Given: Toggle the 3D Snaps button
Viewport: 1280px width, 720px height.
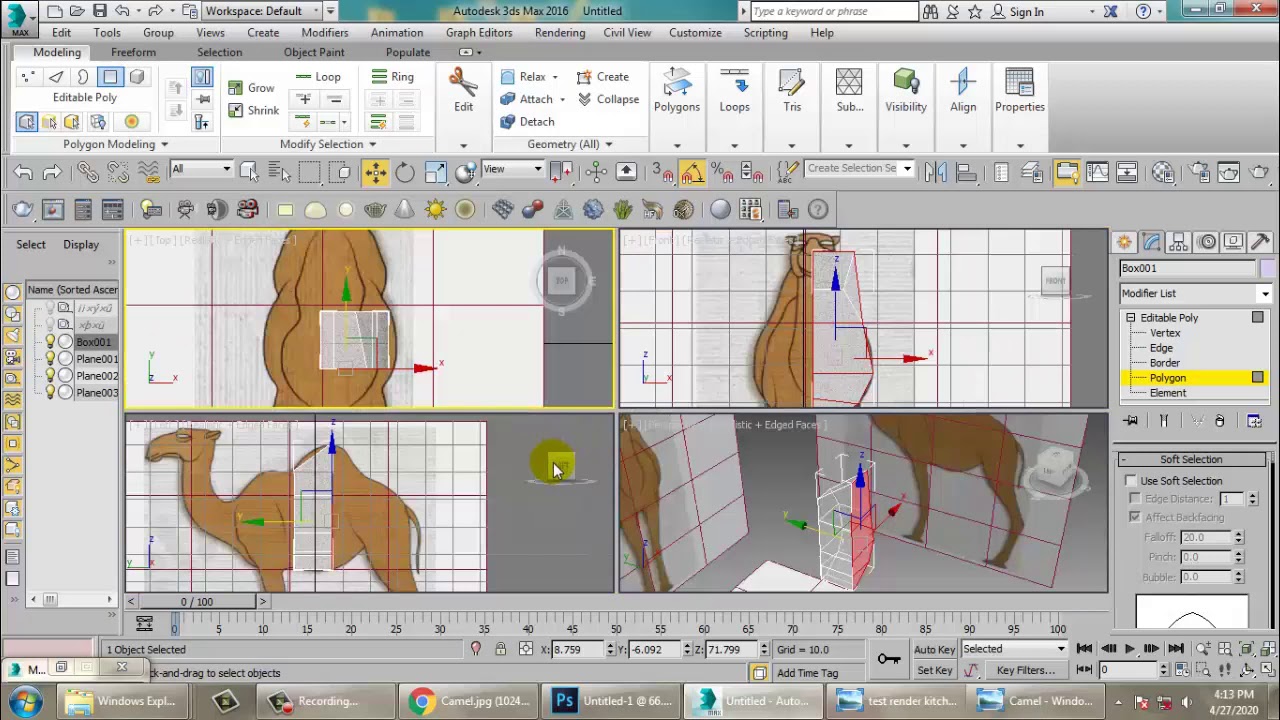Looking at the screenshot, I should [x=662, y=172].
